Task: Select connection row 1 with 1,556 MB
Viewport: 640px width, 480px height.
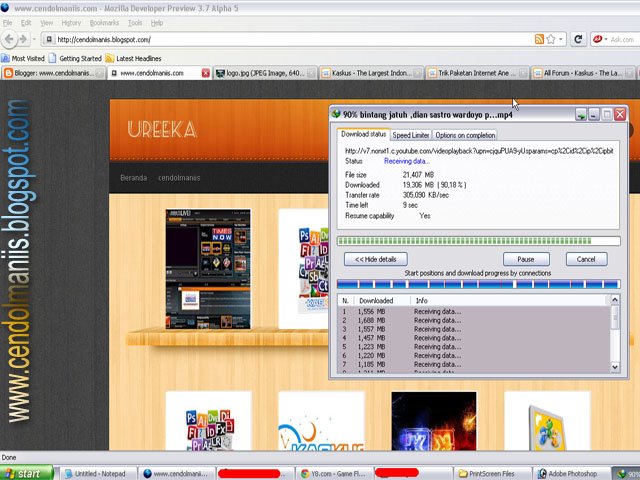Action: 473,311
